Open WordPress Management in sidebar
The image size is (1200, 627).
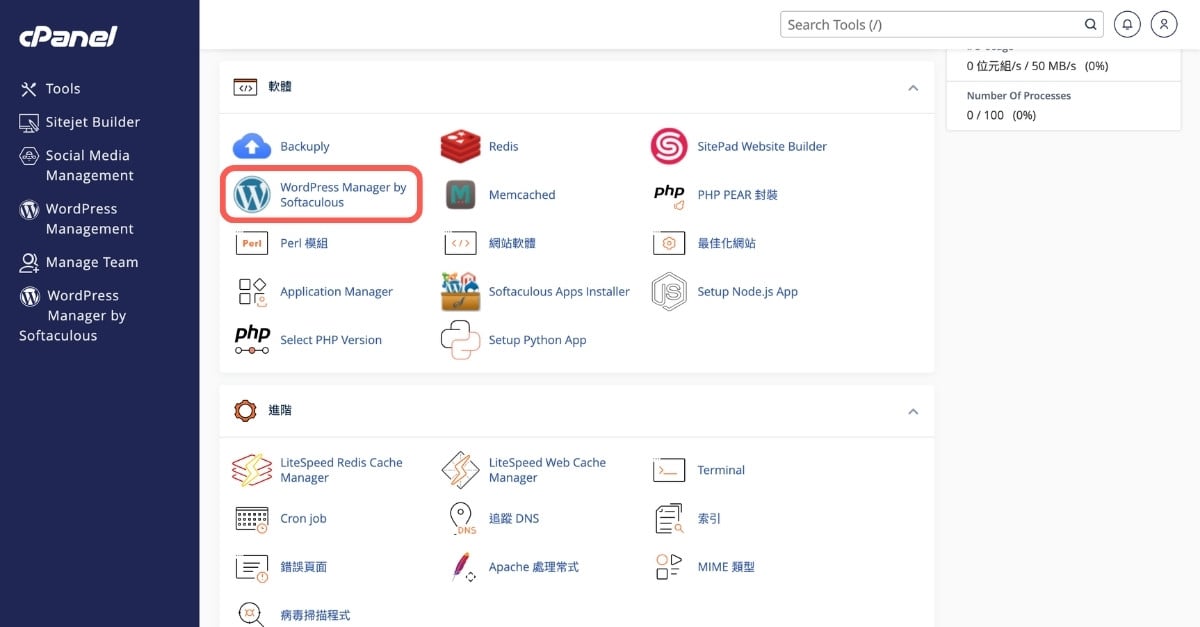click(x=77, y=218)
